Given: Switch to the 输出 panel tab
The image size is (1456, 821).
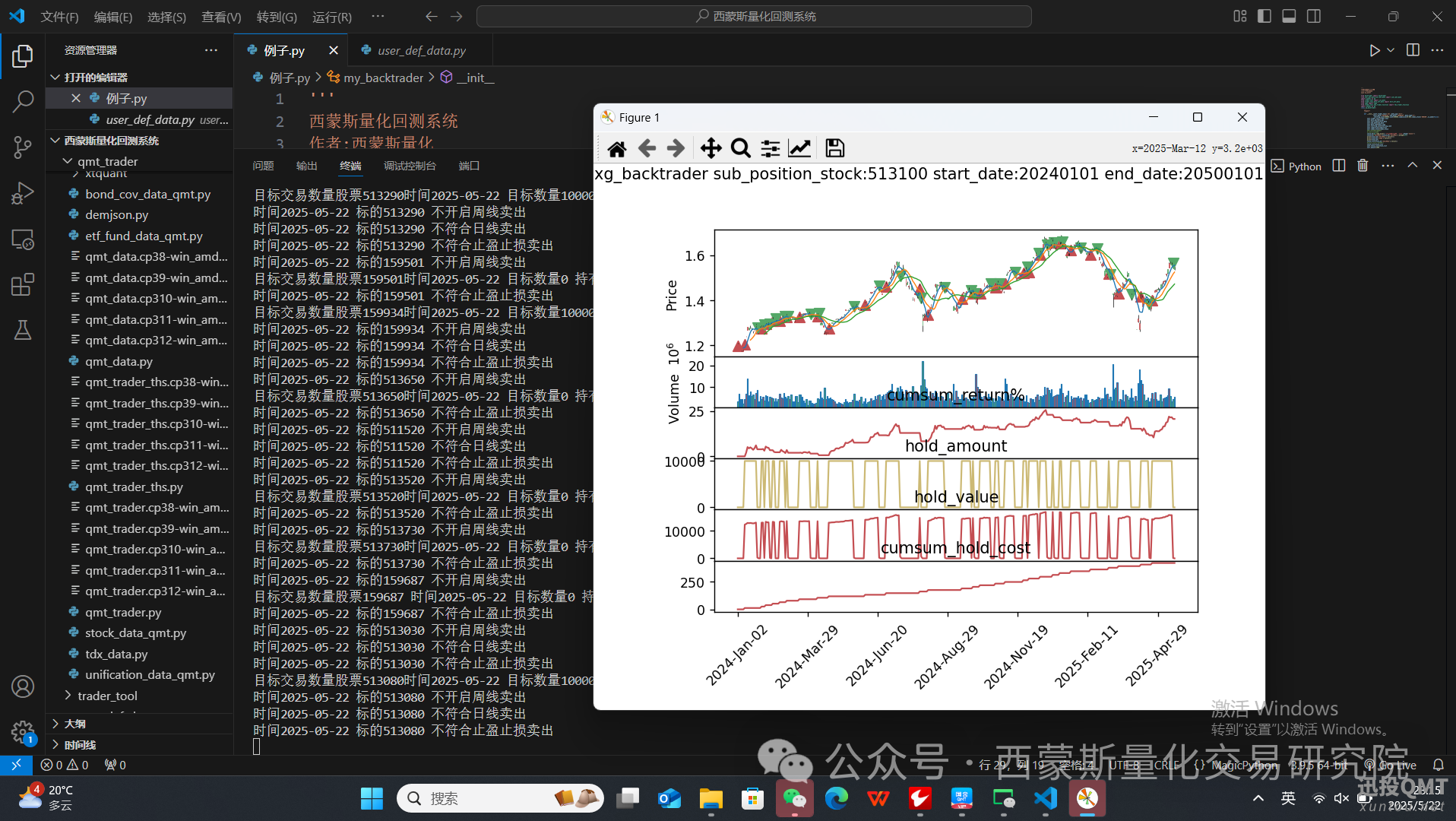Looking at the screenshot, I should point(306,166).
